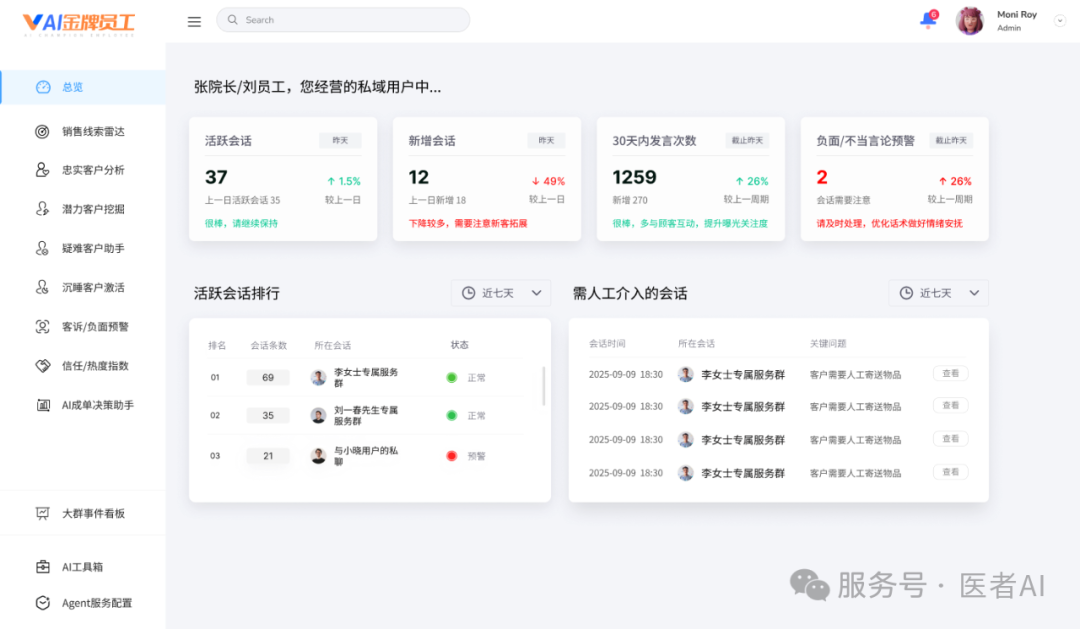Click the 会话条数 column header
The width and height of the screenshot is (1080, 629).
point(268,345)
